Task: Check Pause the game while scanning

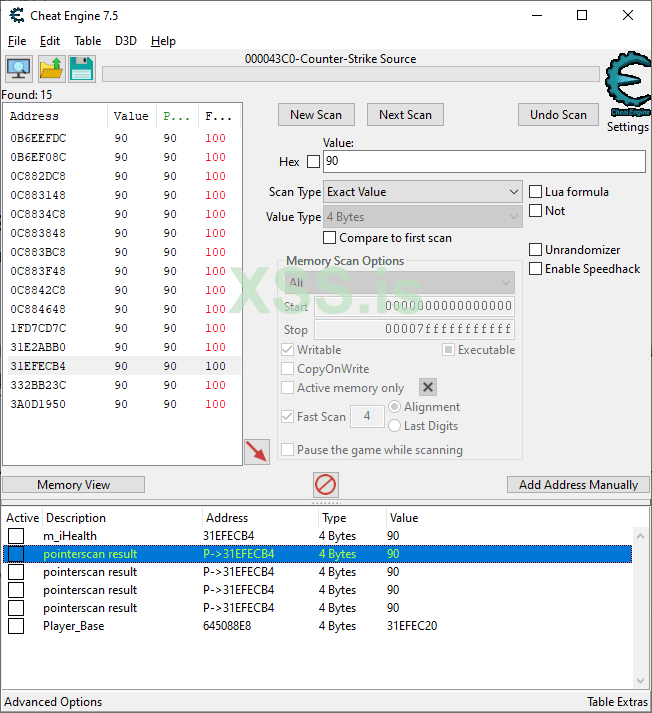Action: pyautogui.click(x=287, y=450)
